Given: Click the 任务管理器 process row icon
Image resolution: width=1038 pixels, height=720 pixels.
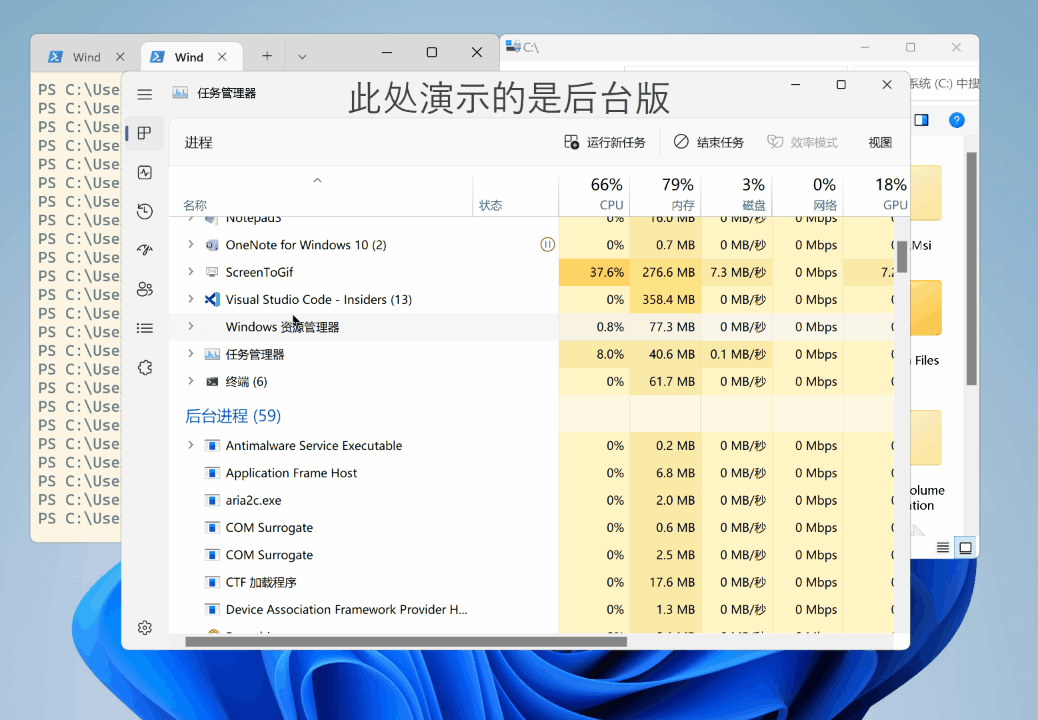Looking at the screenshot, I should coord(212,354).
